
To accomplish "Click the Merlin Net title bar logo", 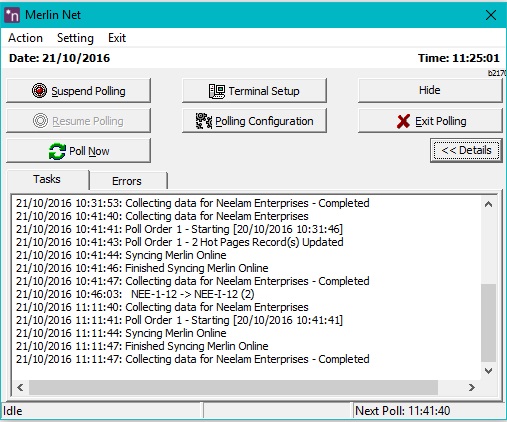I will pyautogui.click(x=12, y=15).
